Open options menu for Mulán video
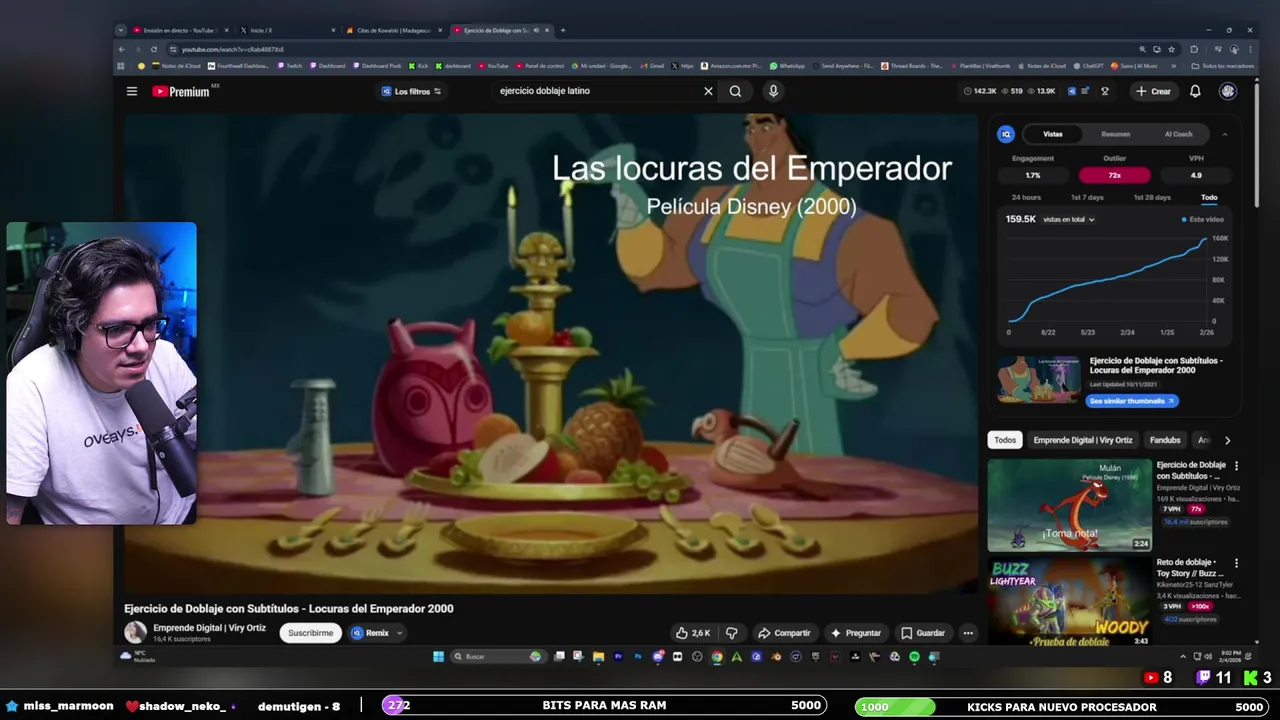 1236,466
